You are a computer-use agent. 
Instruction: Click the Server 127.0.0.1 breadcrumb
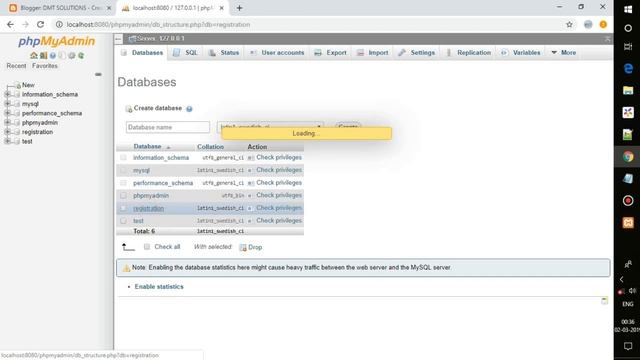(x=161, y=38)
